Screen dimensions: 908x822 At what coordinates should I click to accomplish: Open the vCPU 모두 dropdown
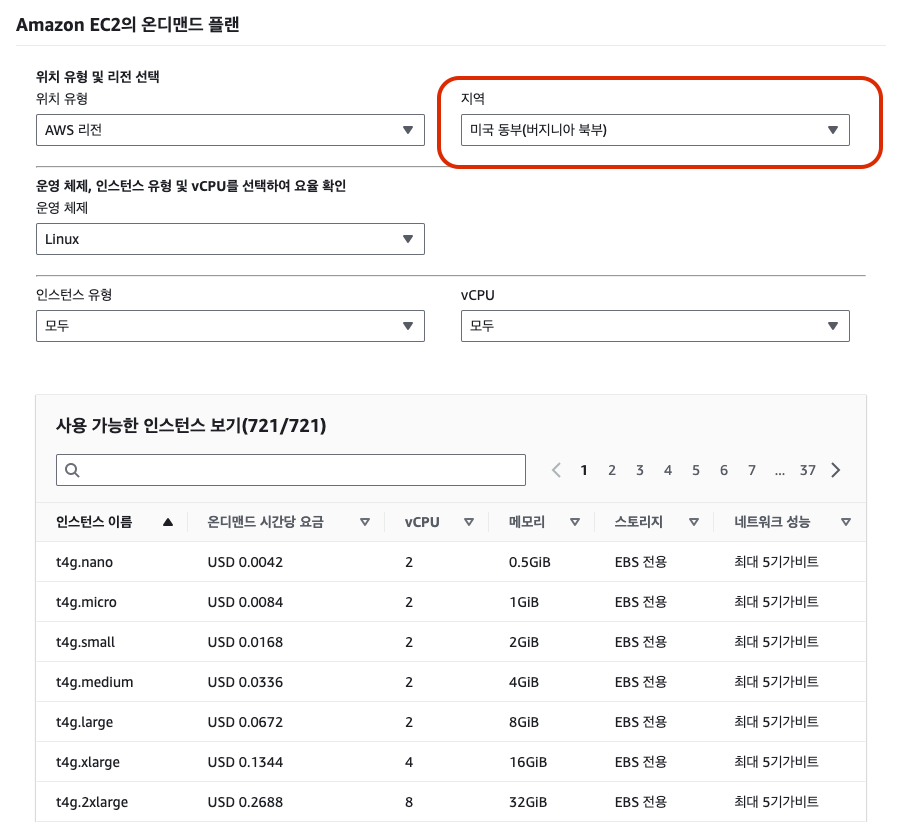click(655, 326)
